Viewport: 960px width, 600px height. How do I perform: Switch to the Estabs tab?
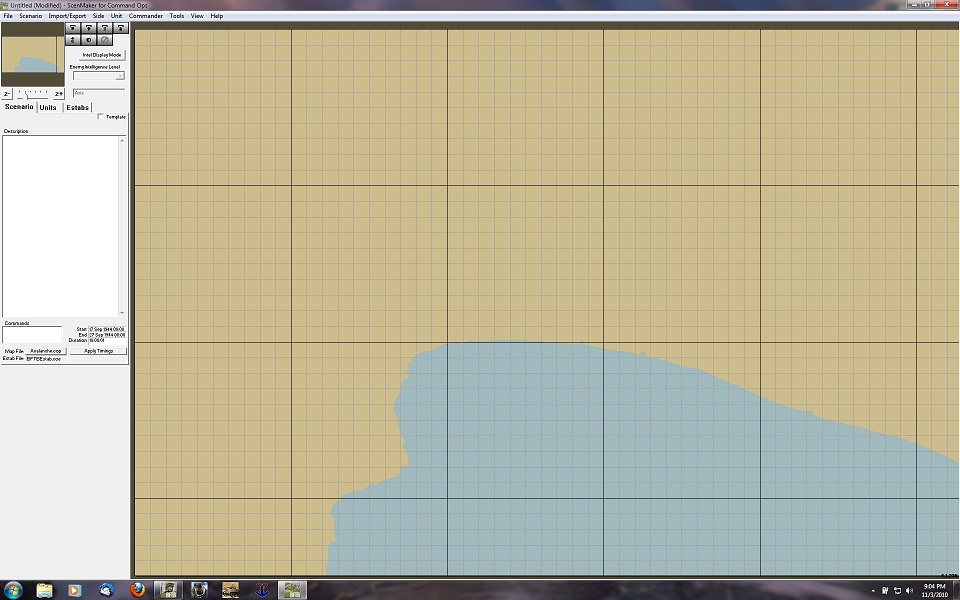tap(77, 107)
